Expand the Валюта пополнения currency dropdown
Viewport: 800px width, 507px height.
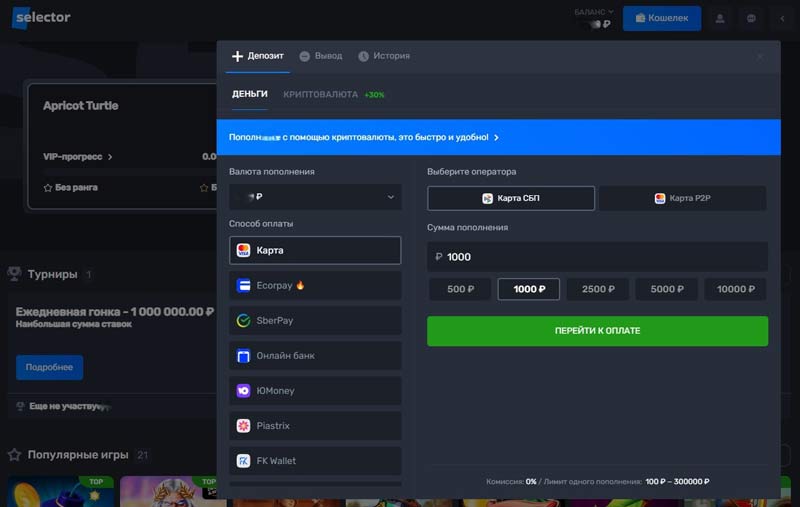click(314, 197)
